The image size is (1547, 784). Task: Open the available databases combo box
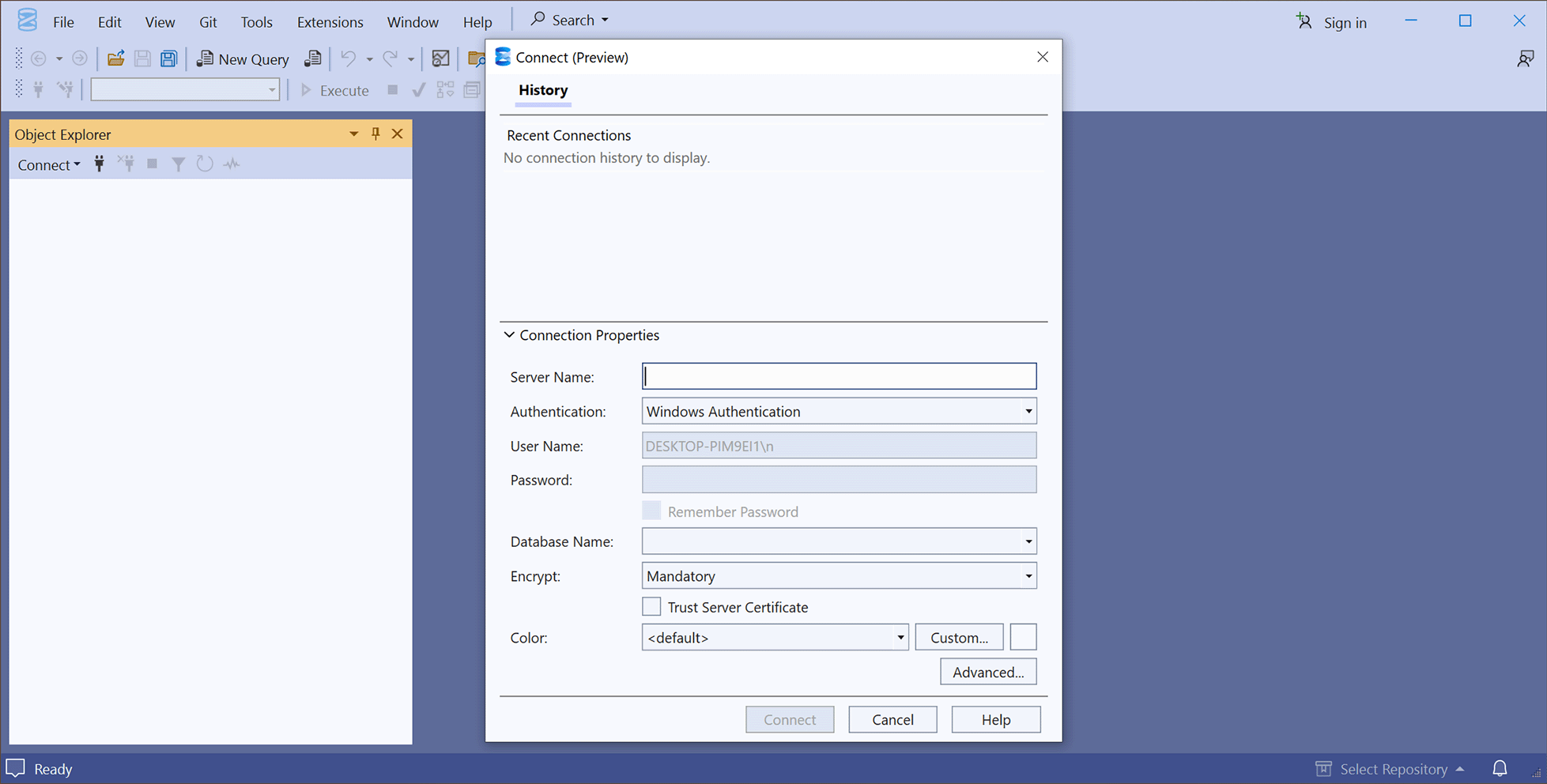(185, 89)
